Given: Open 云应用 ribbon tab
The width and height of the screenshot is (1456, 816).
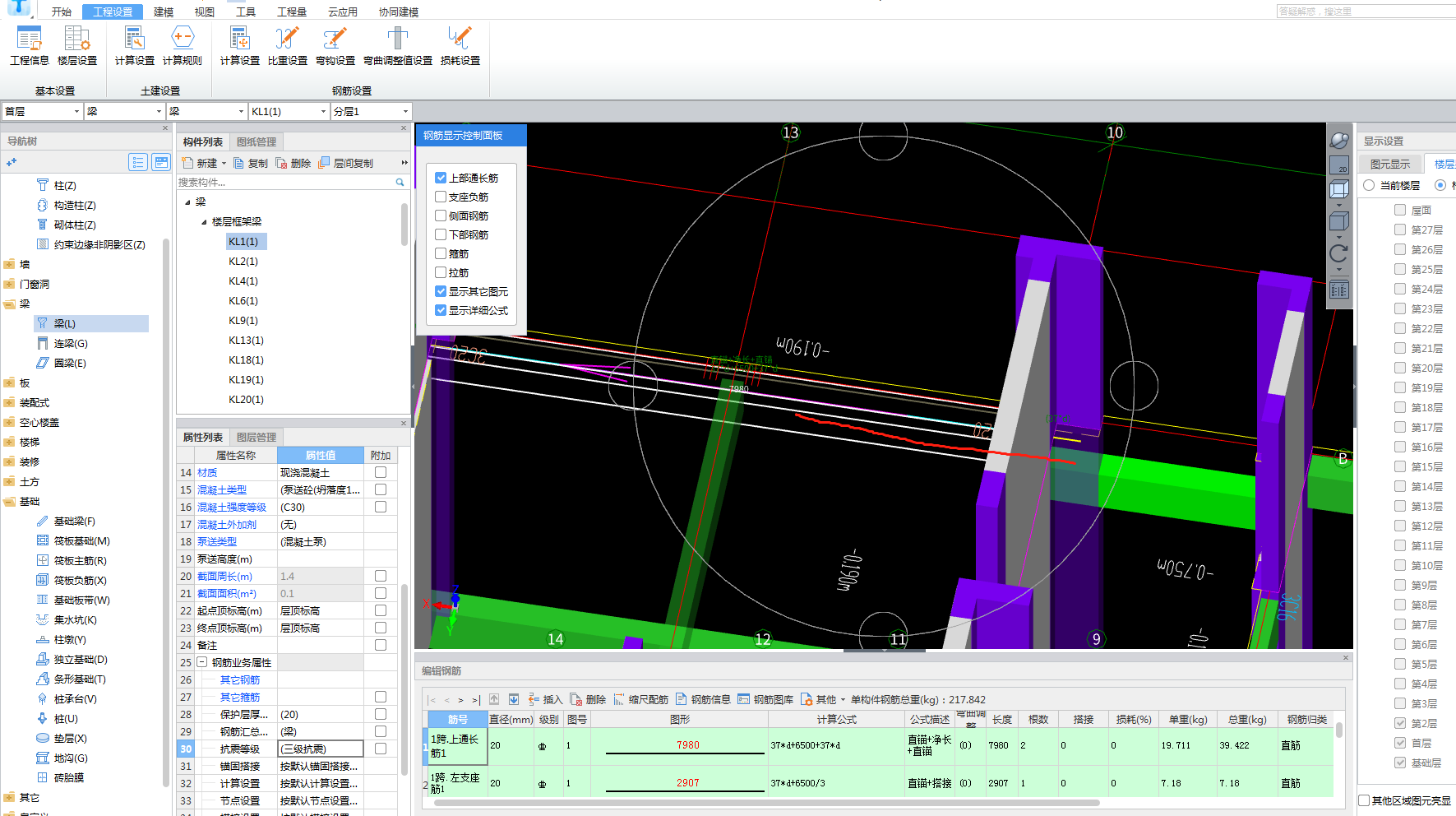Looking at the screenshot, I should [x=343, y=12].
